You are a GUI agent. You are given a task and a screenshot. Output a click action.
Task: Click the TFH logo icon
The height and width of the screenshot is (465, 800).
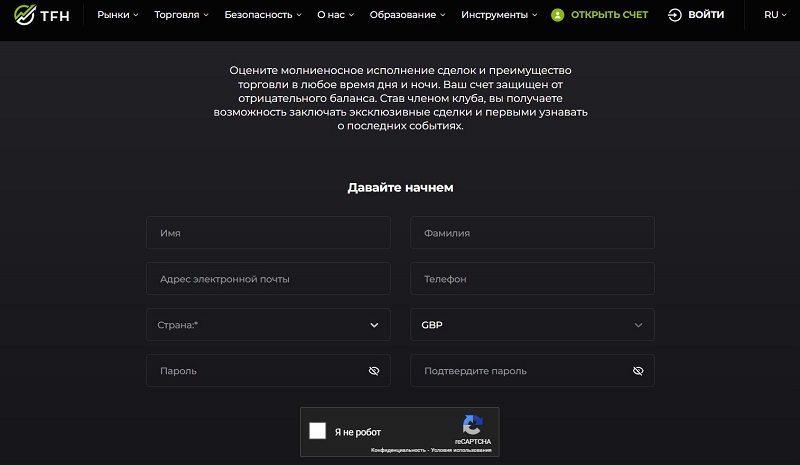coord(24,15)
